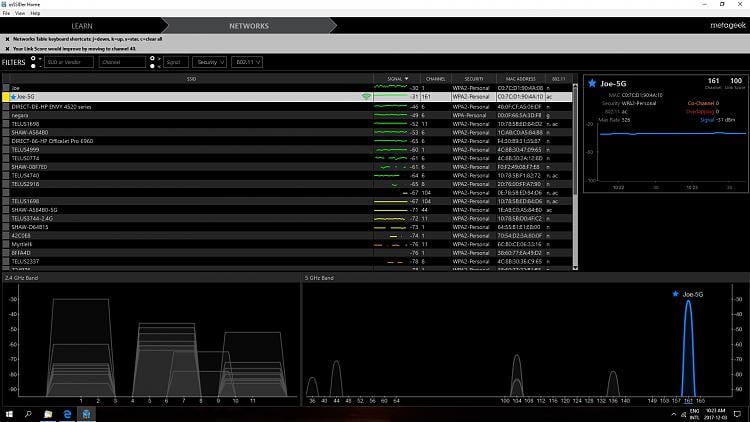Screen dimensions: 750x422
Task: Click the blue star in details panel
Action: [592, 83]
